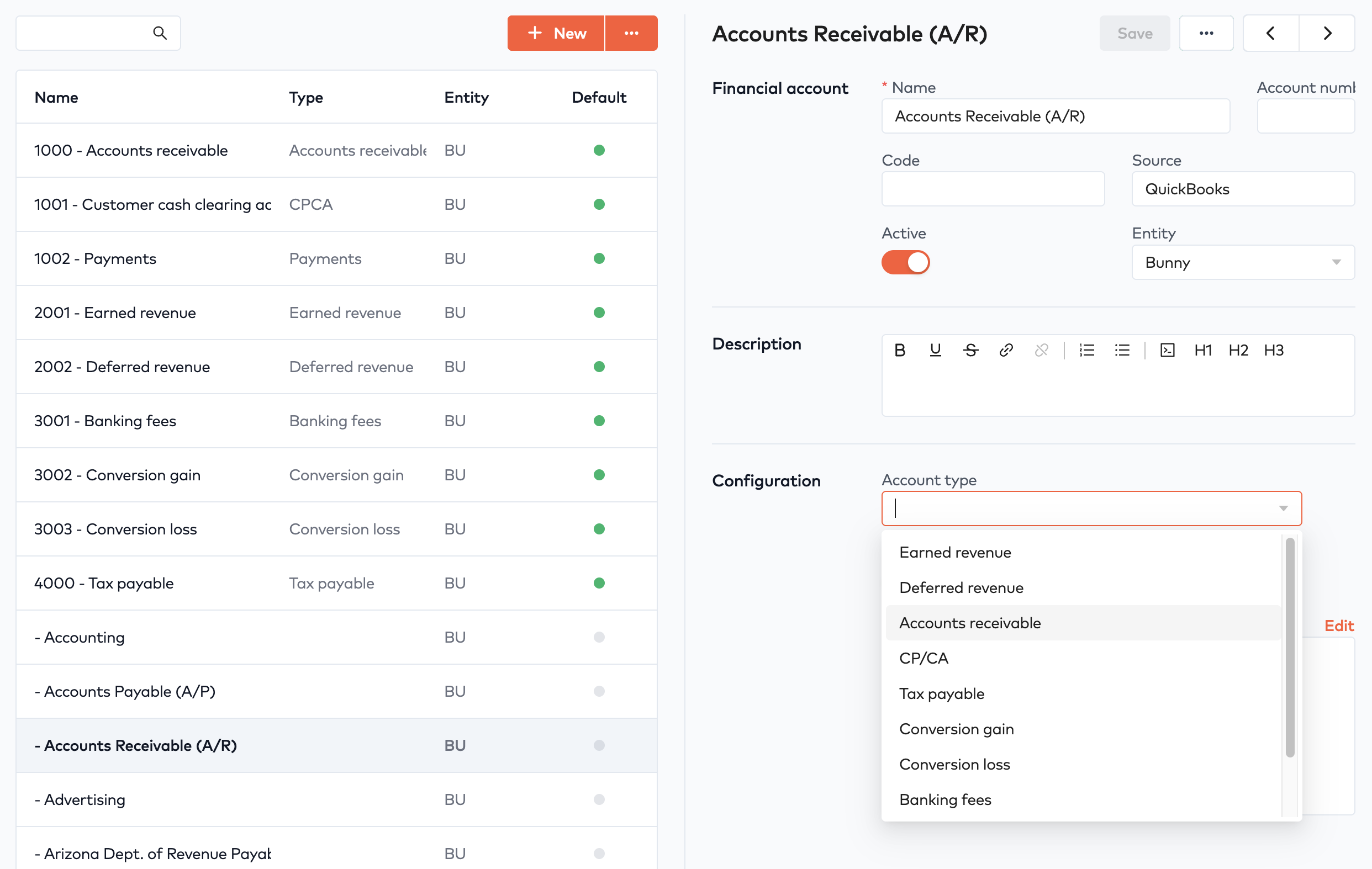Screen dimensions: 1372x869
Task: Click the Source field showing QuickBooks
Action: tap(1243, 189)
